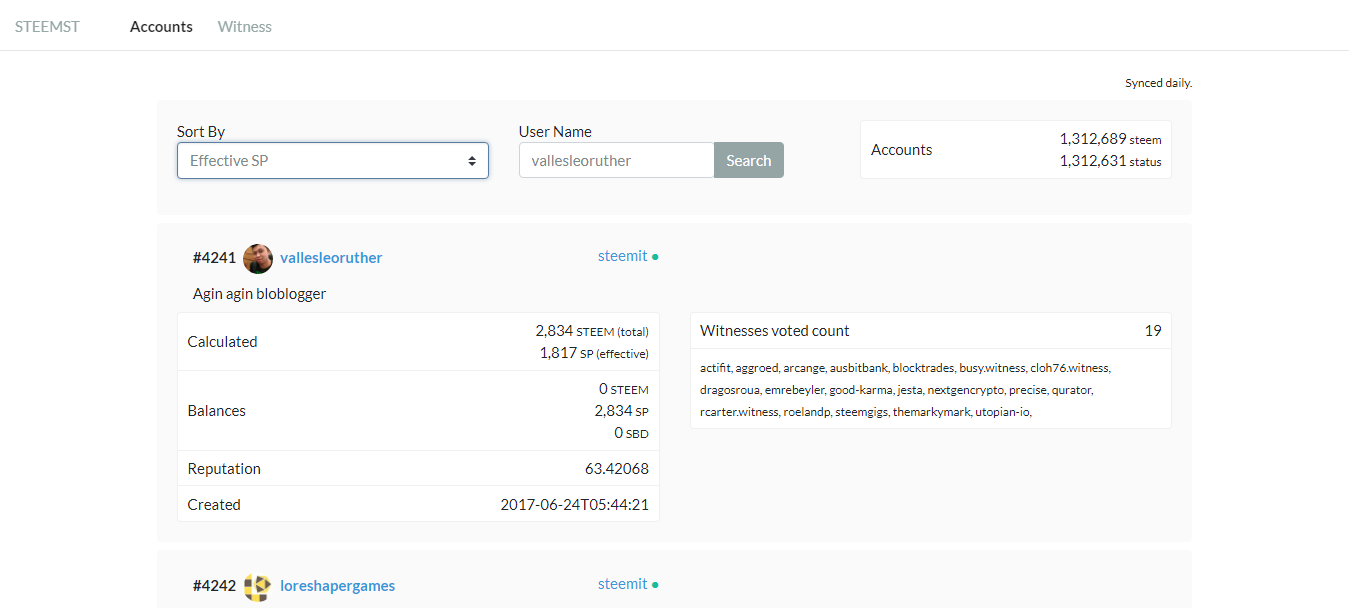Viewport: 1349px width, 608px height.
Task: Open the Accounts tab
Action: (x=161, y=26)
